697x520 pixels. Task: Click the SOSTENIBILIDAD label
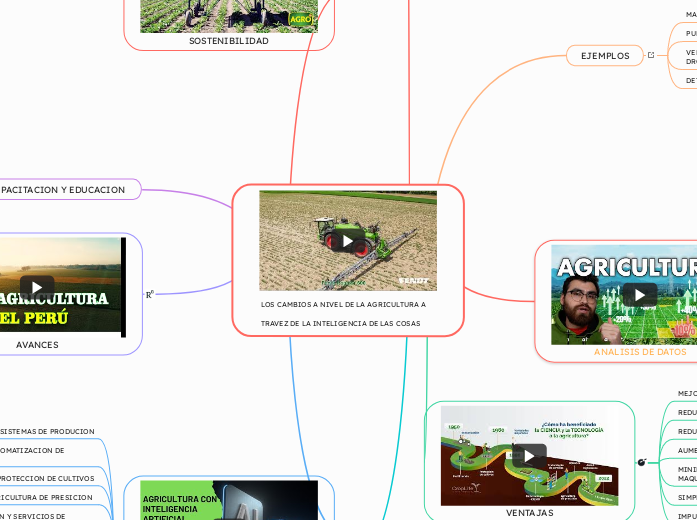click(229, 41)
